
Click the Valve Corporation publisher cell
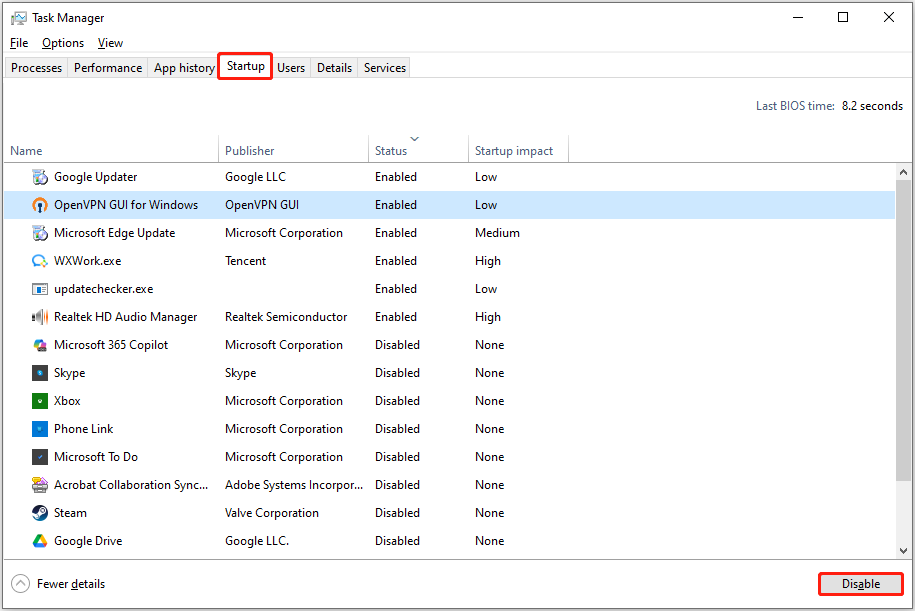[272, 513]
